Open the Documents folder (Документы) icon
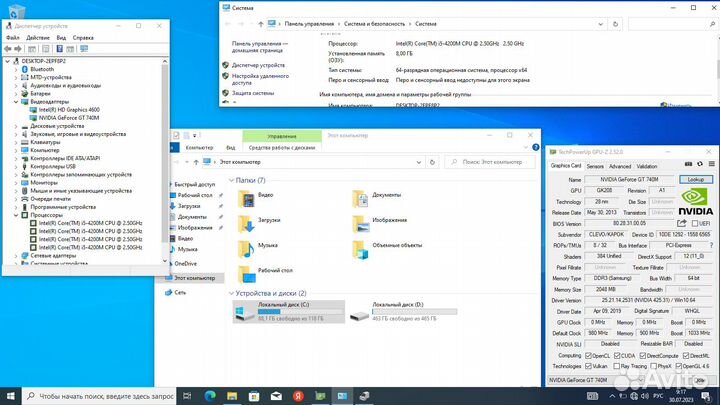This screenshot has width=720, height=405. coord(360,198)
